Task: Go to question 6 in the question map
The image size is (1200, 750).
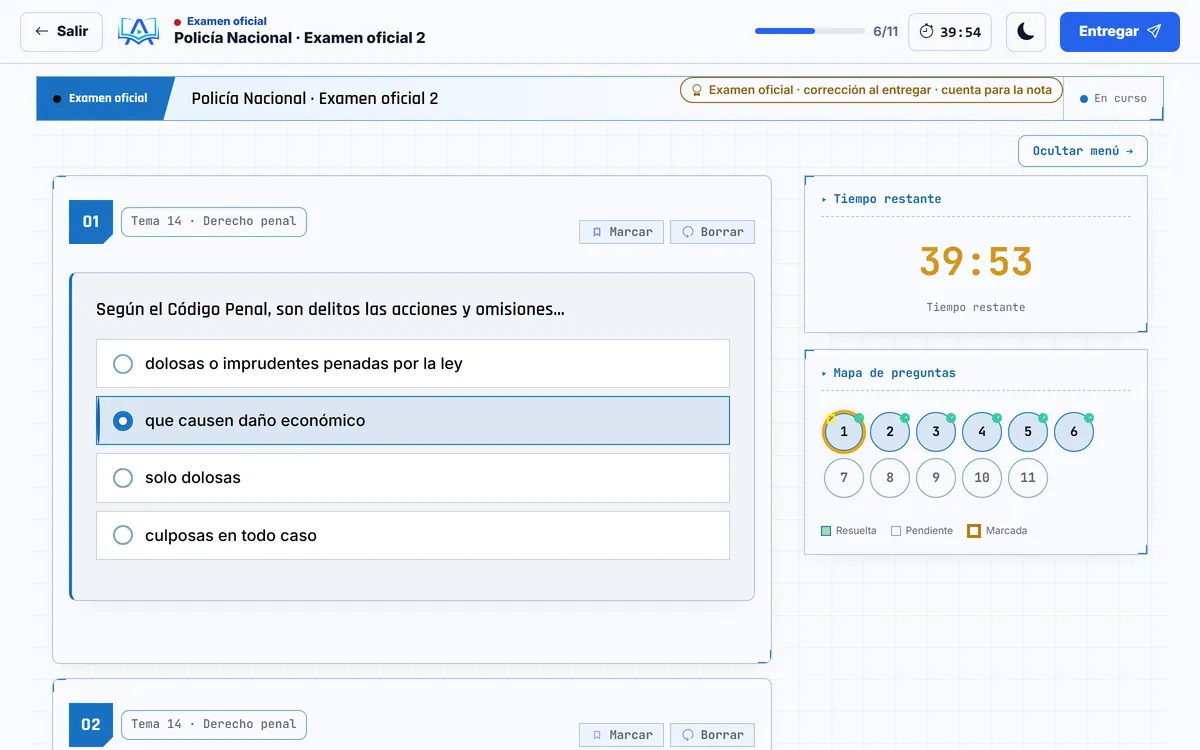Action: (1074, 432)
